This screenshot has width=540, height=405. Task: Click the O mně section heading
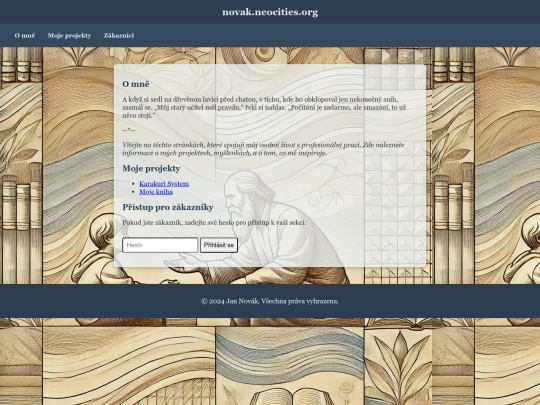(136, 84)
